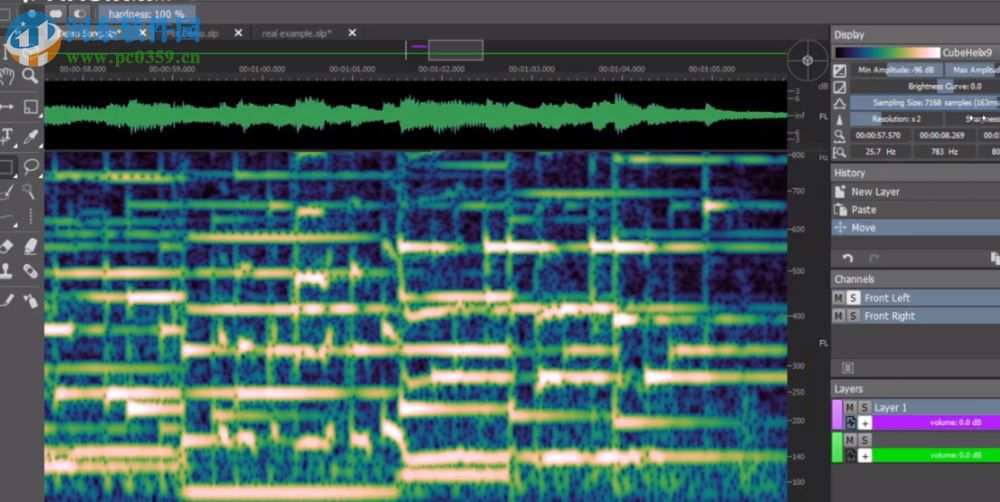Screen dimensions: 1000x502
Task: Click timeline ruler at 00:01:02.000
Action: coord(441,69)
